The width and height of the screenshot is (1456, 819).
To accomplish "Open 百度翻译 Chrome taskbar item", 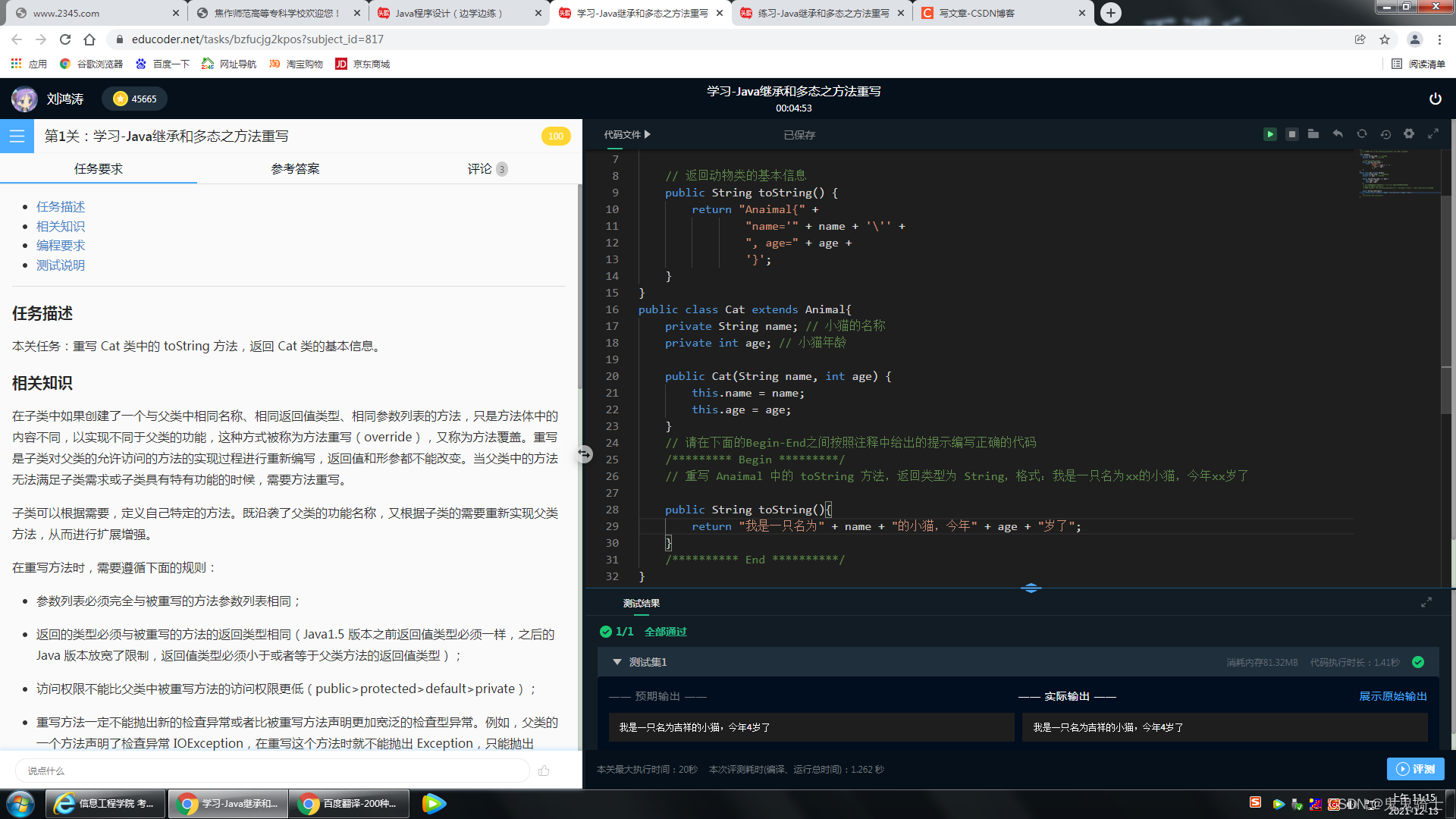I will [349, 804].
